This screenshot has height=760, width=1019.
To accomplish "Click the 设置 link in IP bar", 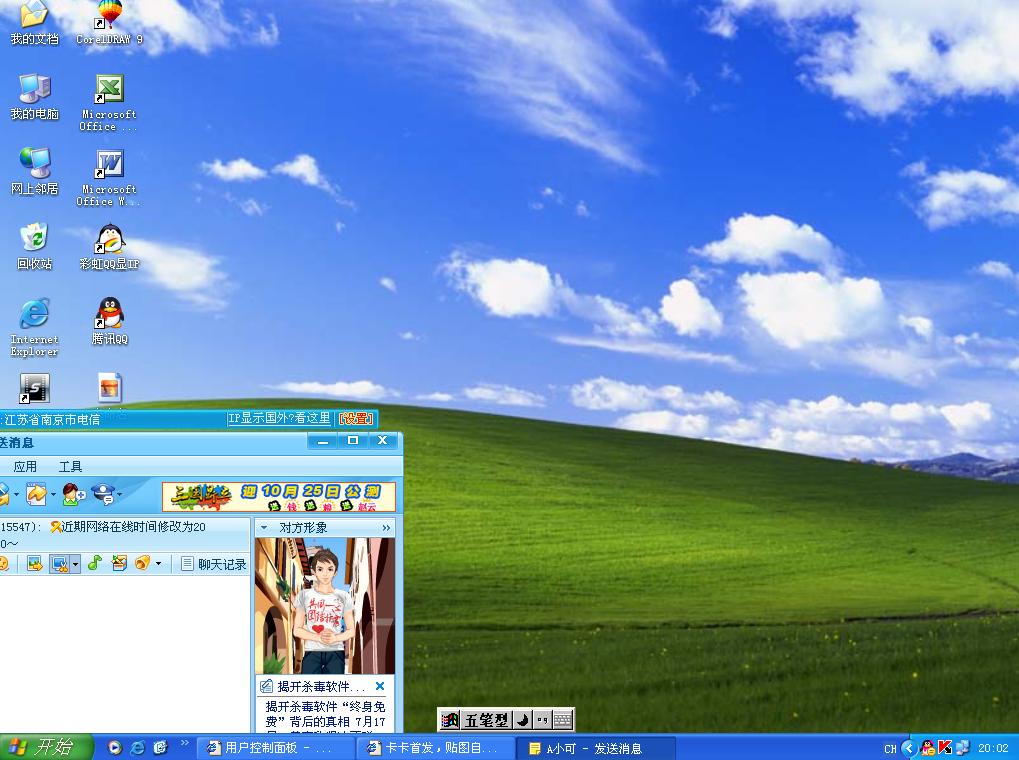I will tap(356, 419).
